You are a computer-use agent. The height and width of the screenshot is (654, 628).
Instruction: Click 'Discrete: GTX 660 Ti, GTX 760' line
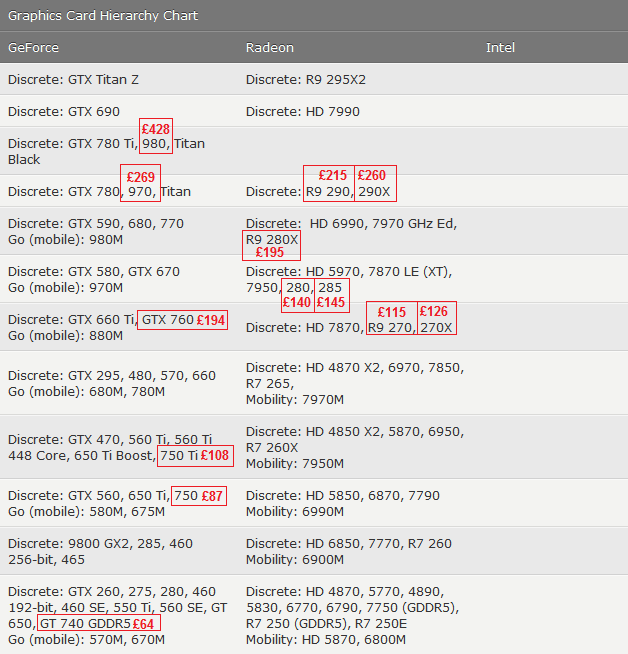101,319
